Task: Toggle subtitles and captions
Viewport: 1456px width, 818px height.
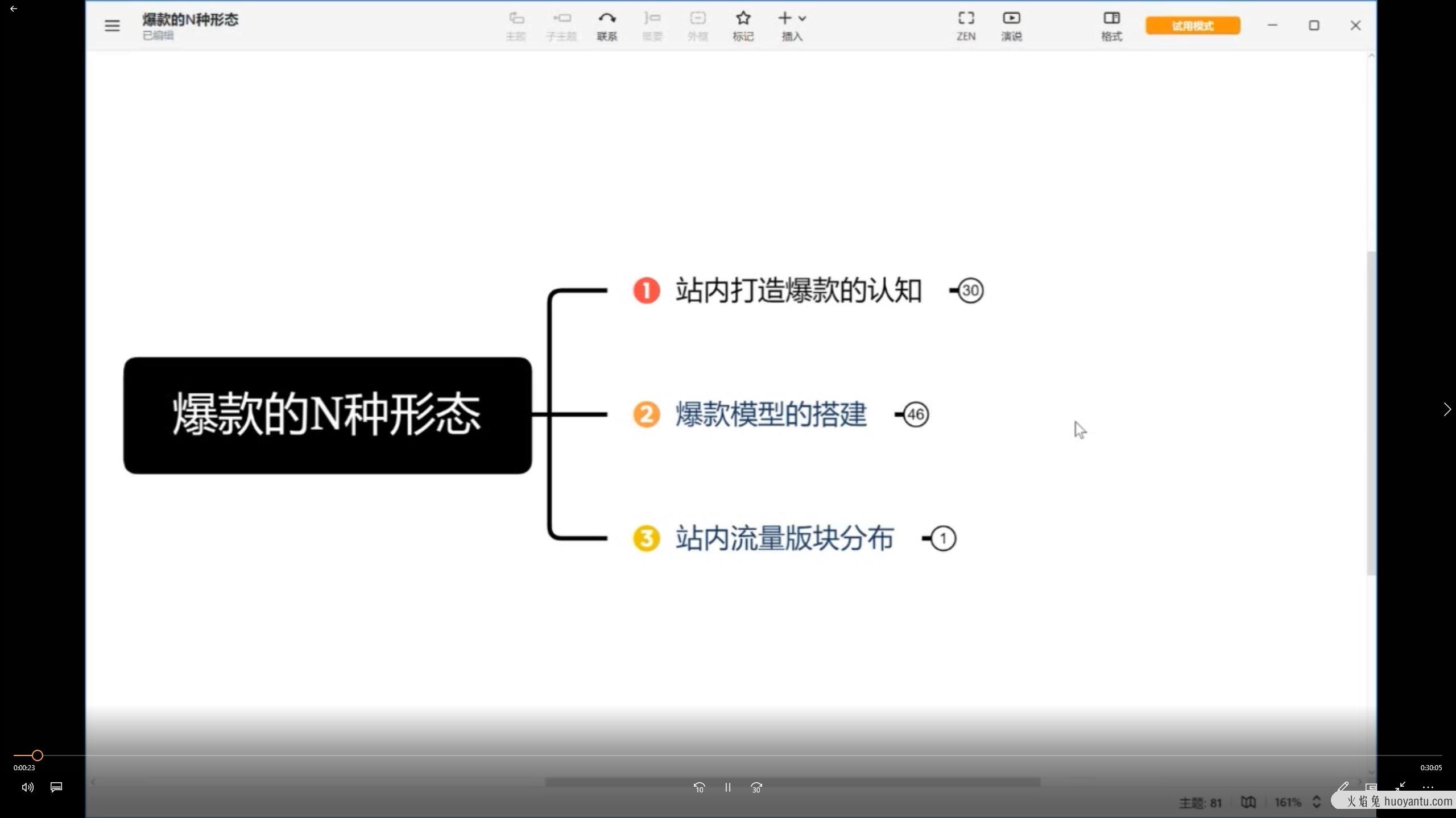Action: (56, 787)
